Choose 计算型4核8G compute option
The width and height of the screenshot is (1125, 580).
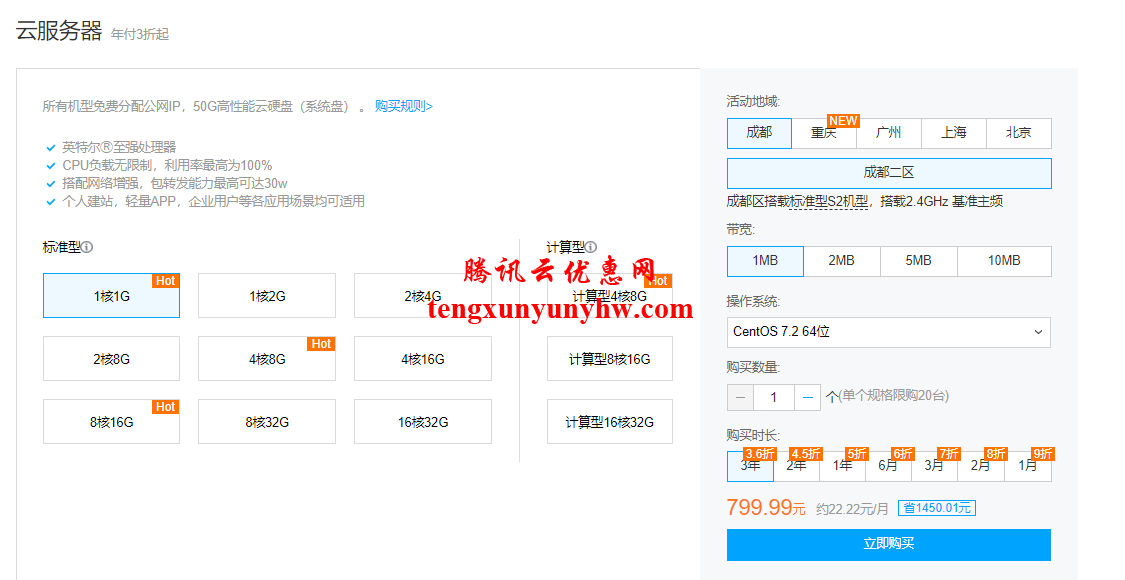[610, 296]
